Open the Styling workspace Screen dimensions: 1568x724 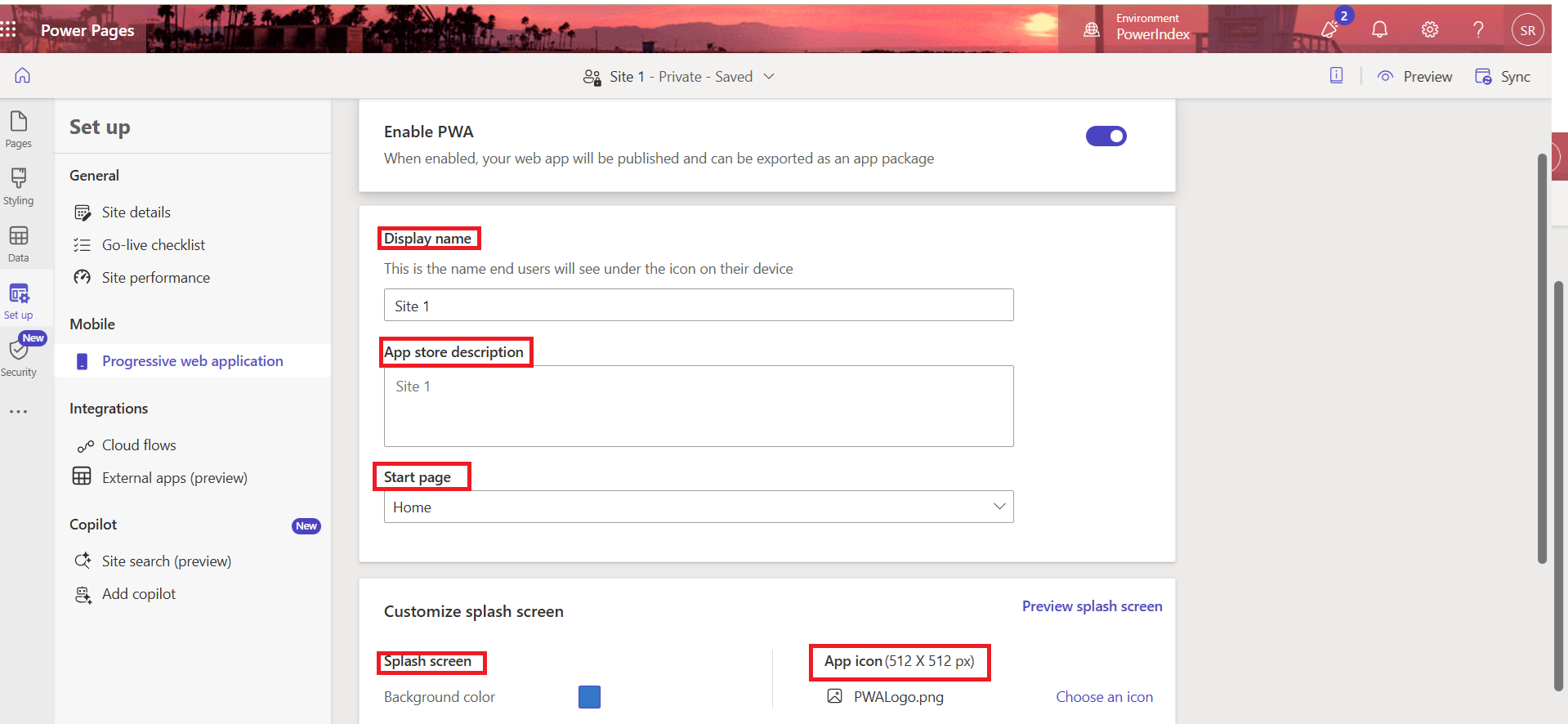pyautogui.click(x=18, y=186)
